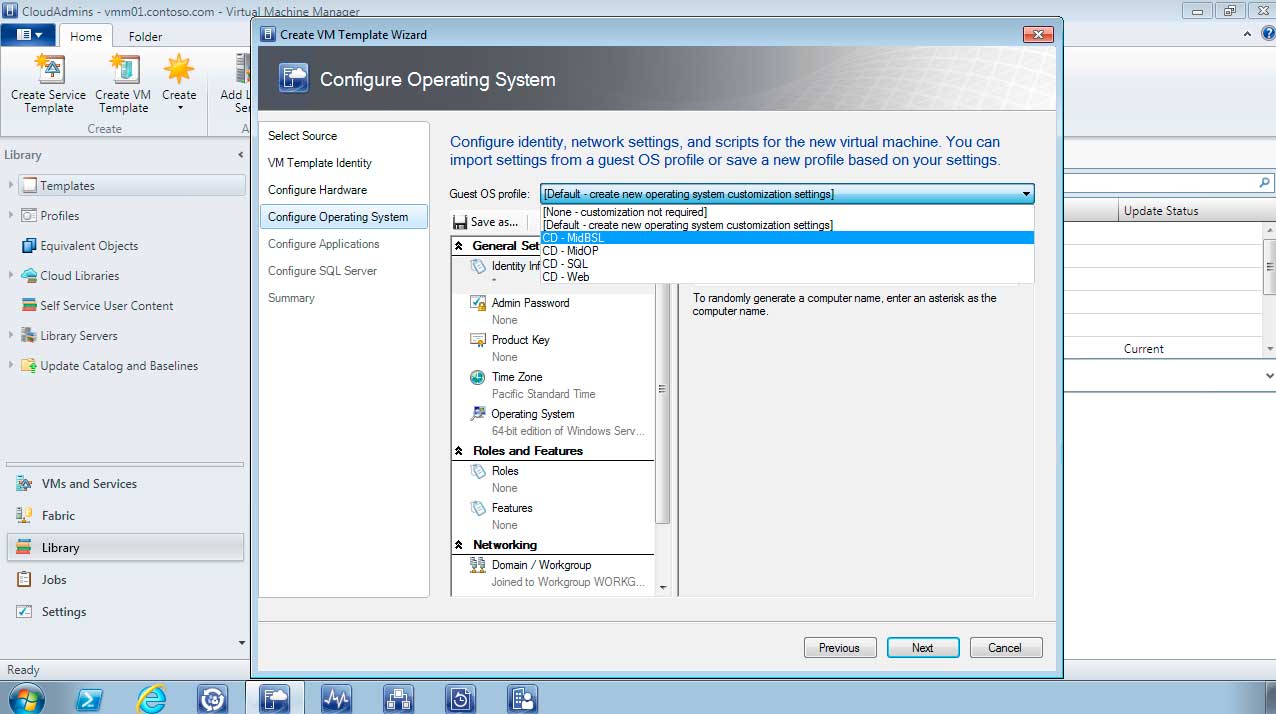Viewport: 1276px width, 714px height.
Task: Expand the Update Catalog and Baselines arrow
Action: tap(11, 365)
